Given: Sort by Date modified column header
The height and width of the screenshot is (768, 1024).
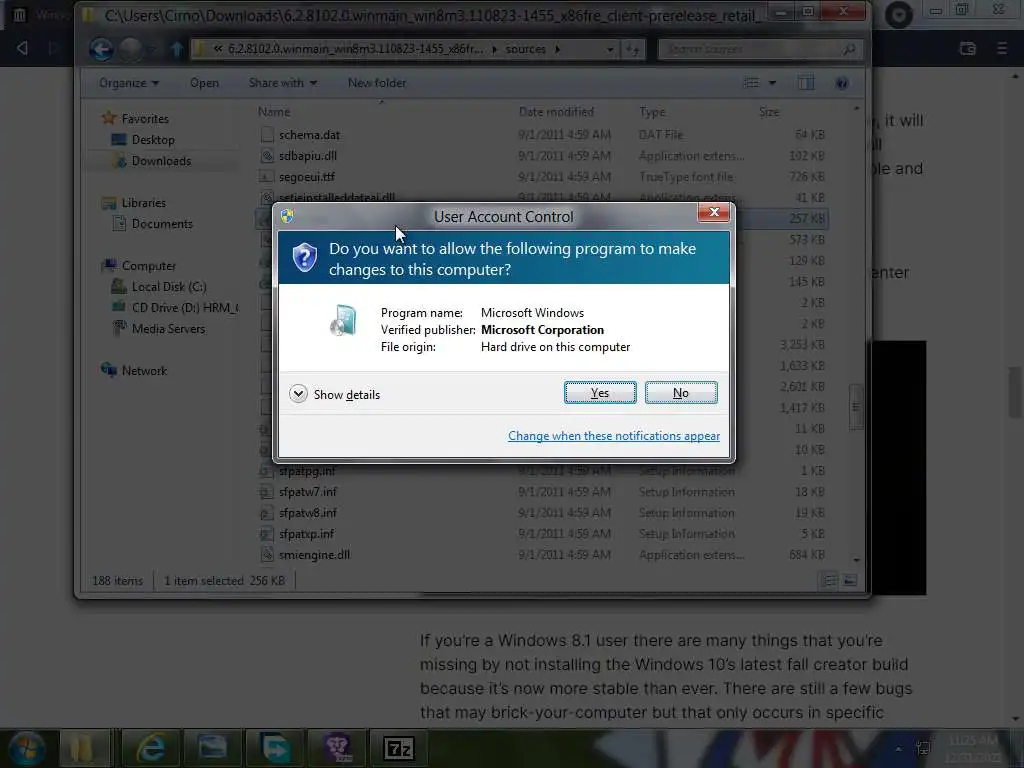Looking at the screenshot, I should tap(556, 112).
